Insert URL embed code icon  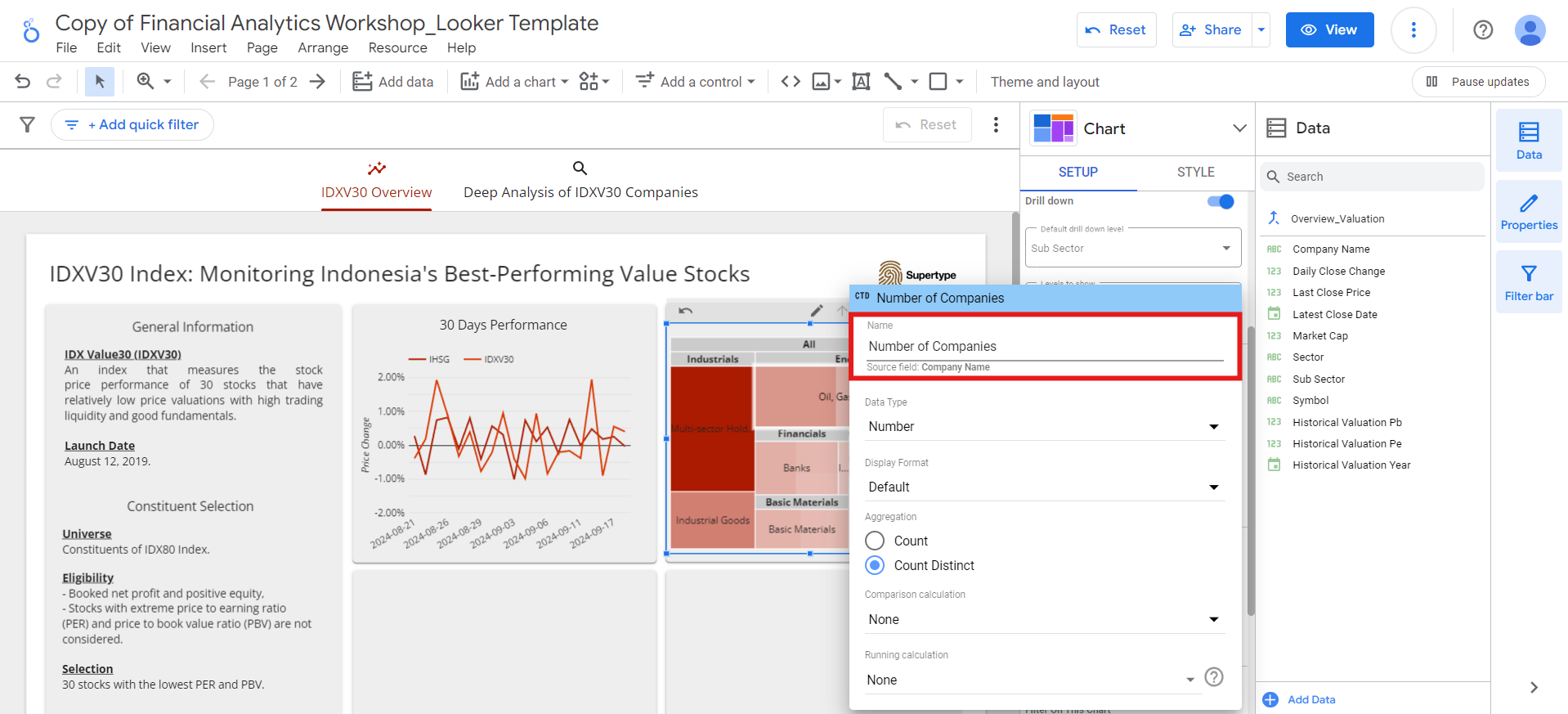[x=791, y=81]
